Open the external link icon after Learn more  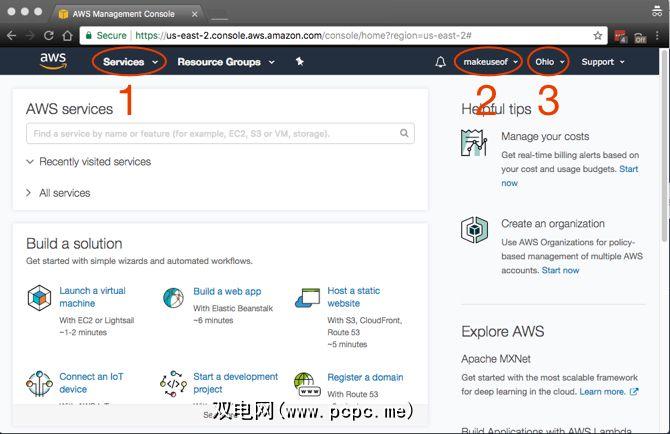(x=634, y=391)
